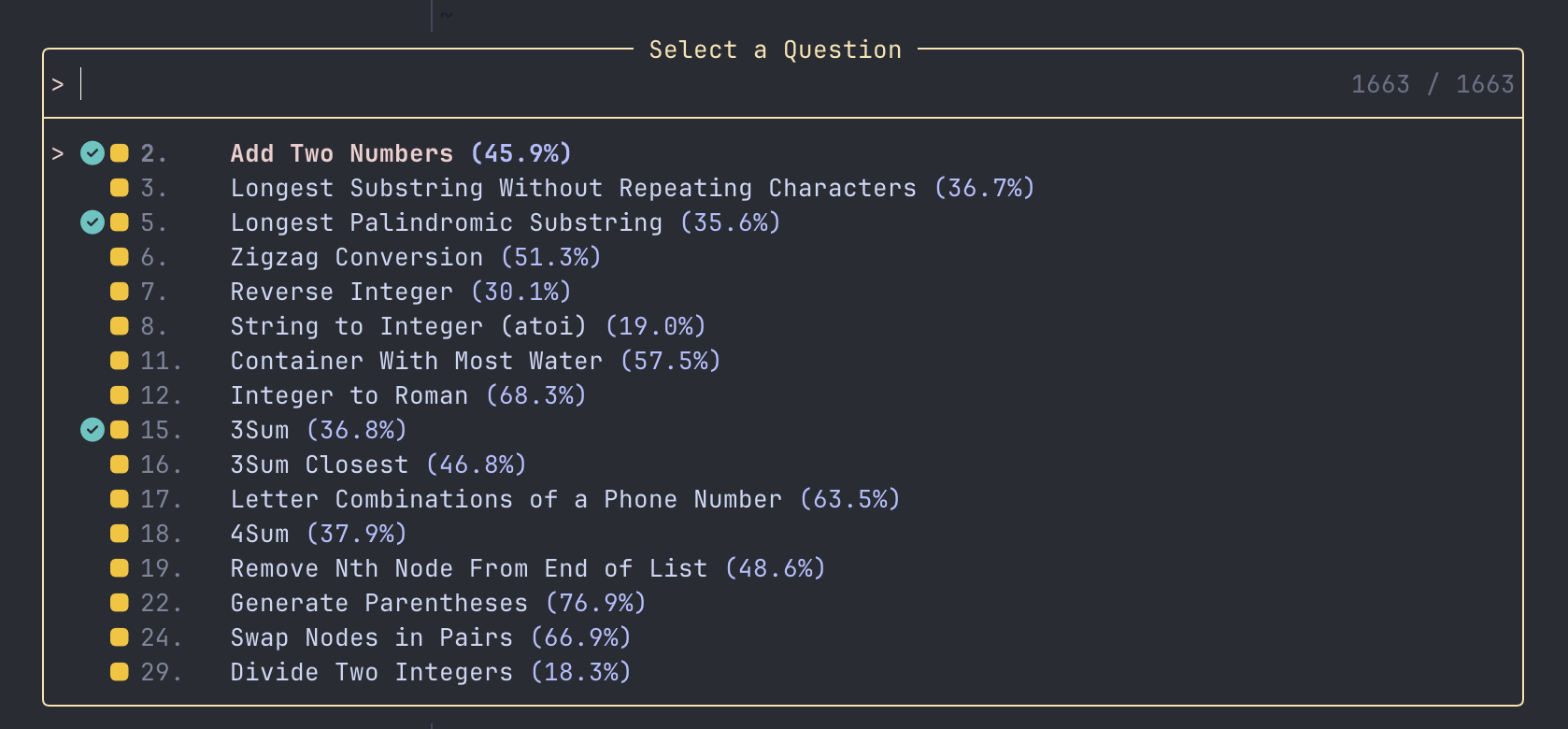The height and width of the screenshot is (729, 1568).
Task: Click the prompt arrow in the search box
Action: [58, 85]
